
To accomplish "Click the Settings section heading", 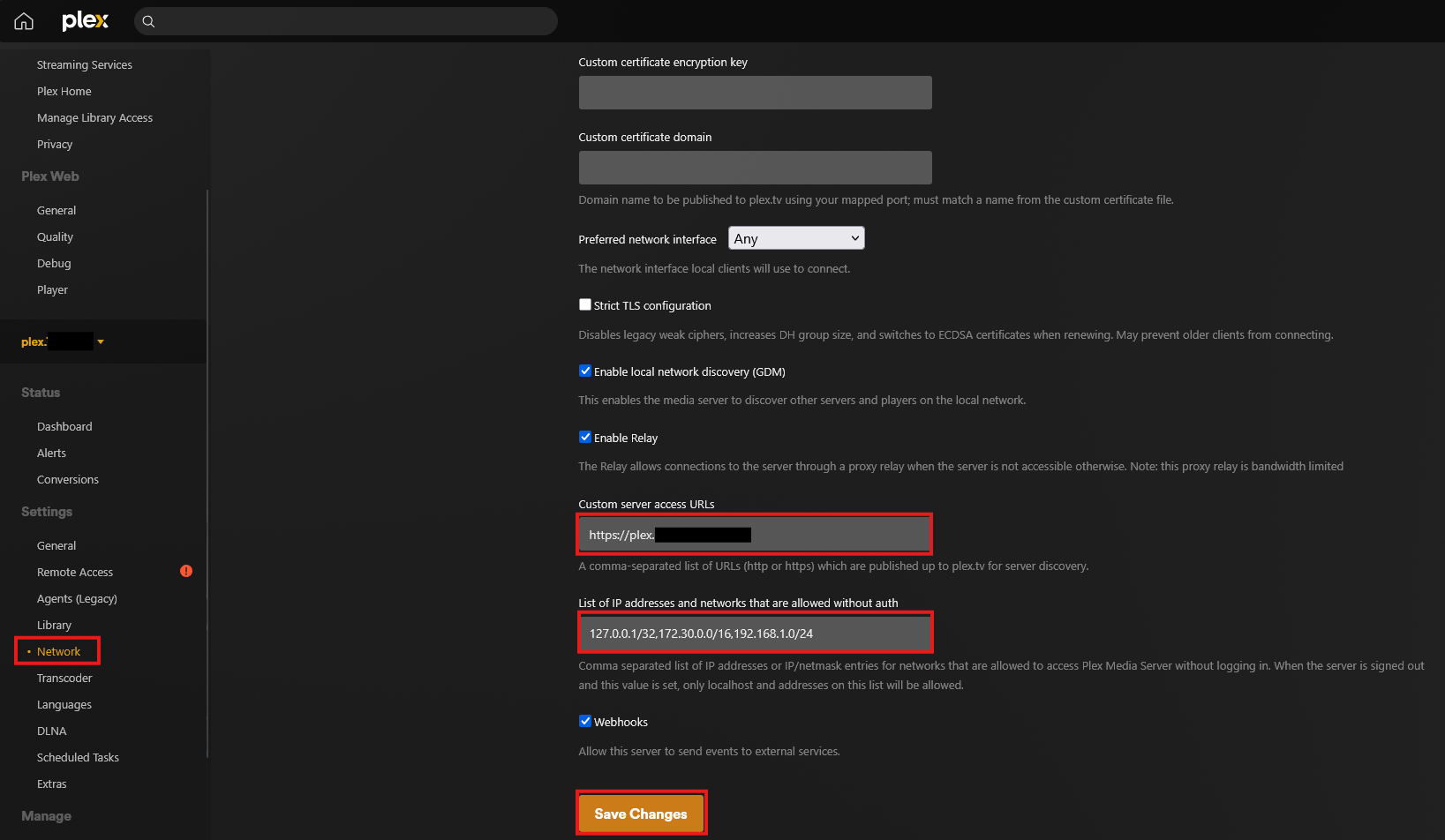I will pyautogui.click(x=47, y=512).
